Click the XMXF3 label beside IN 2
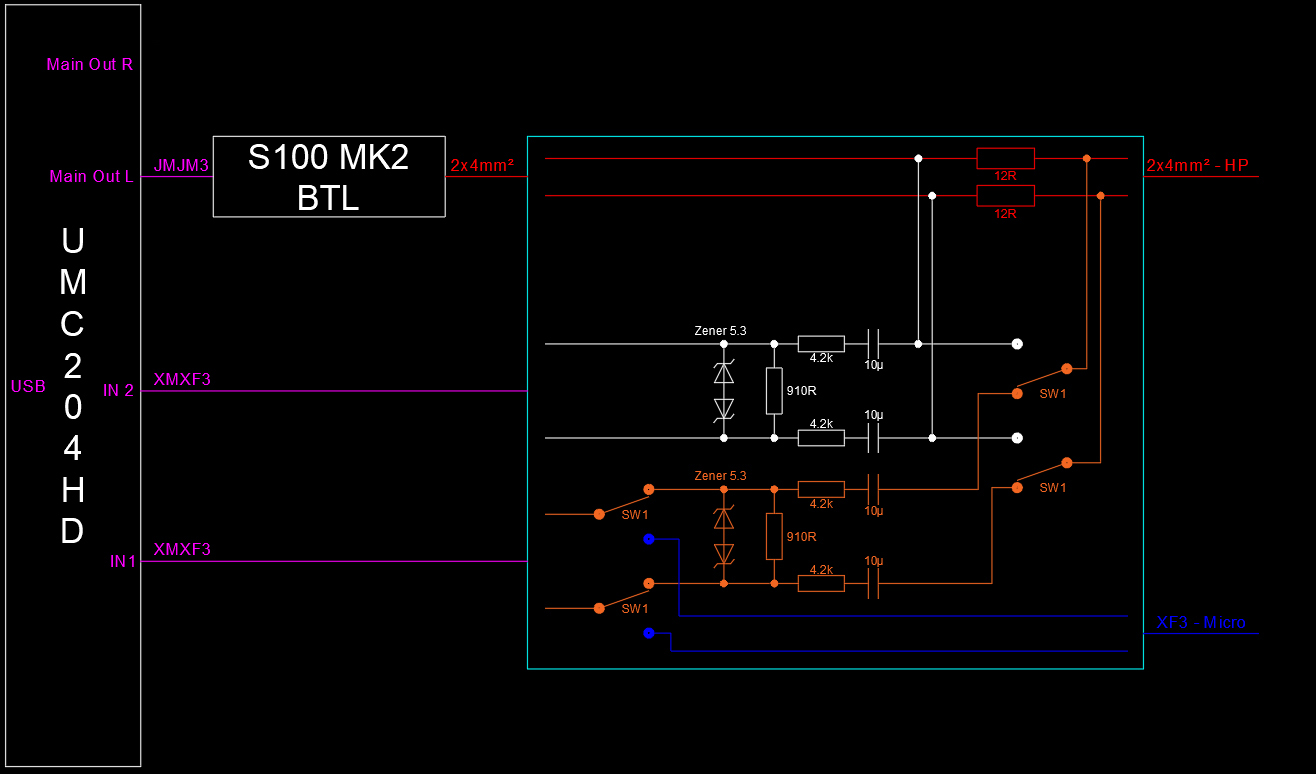This screenshot has width=1316, height=774. point(182,379)
